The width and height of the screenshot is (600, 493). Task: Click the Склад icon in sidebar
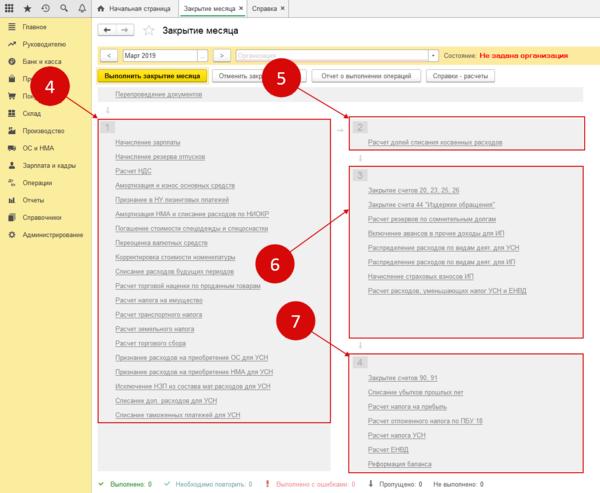point(12,113)
